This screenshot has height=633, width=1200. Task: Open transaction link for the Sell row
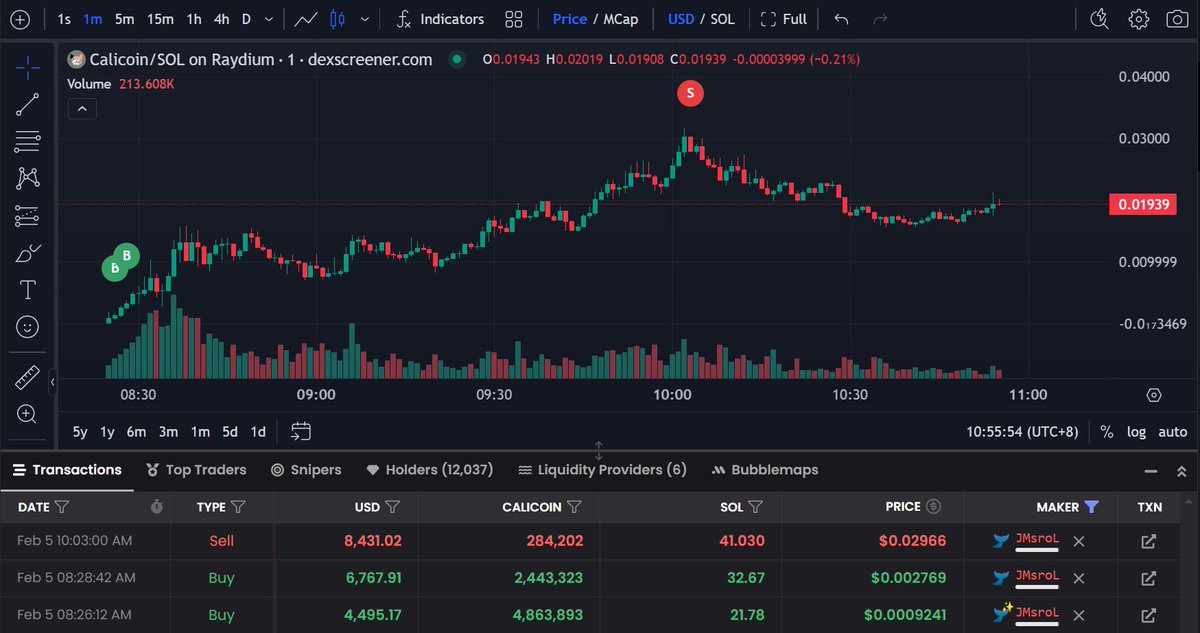[1149, 541]
